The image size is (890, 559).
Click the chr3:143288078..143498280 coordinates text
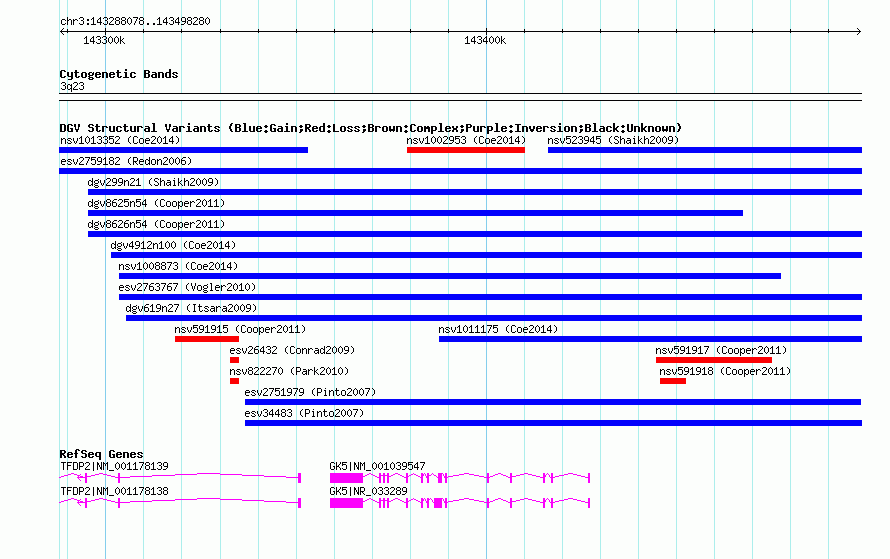point(135,22)
